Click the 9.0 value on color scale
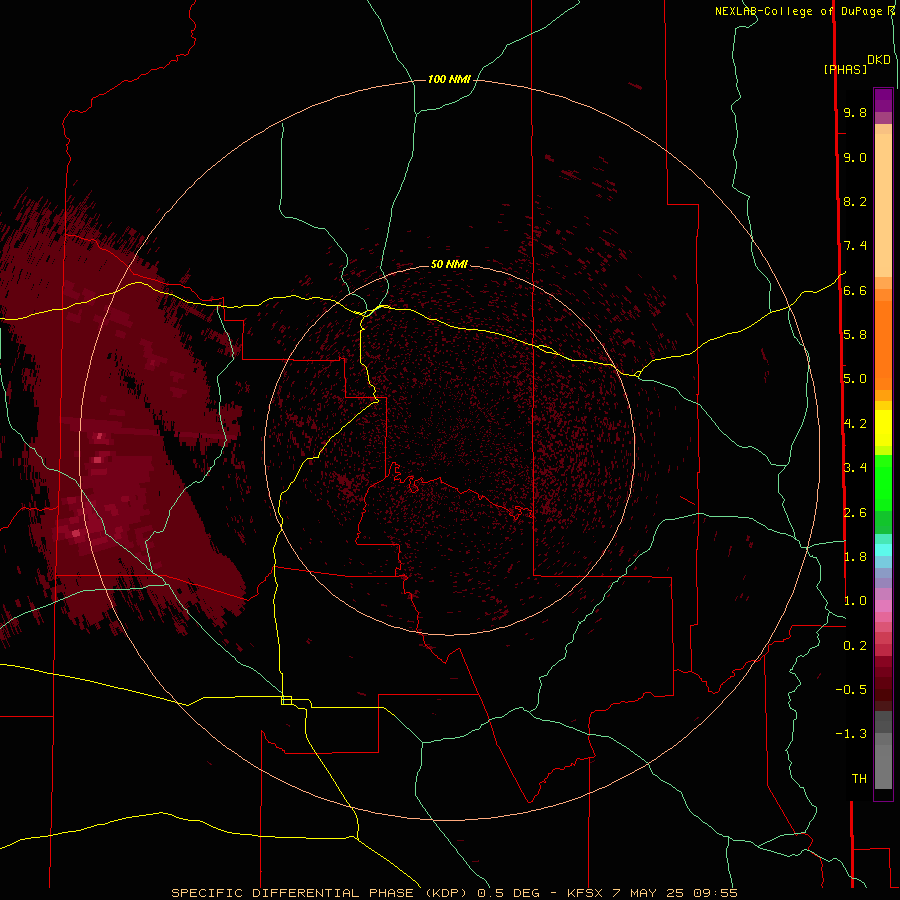 coord(855,157)
